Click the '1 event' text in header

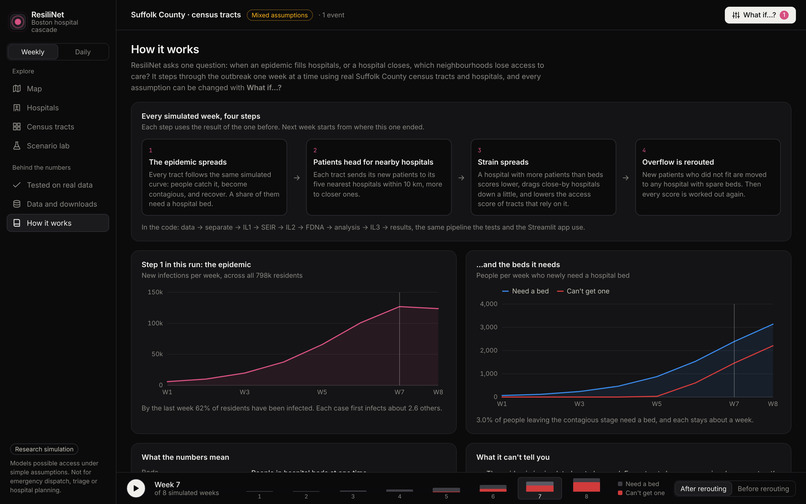(333, 15)
